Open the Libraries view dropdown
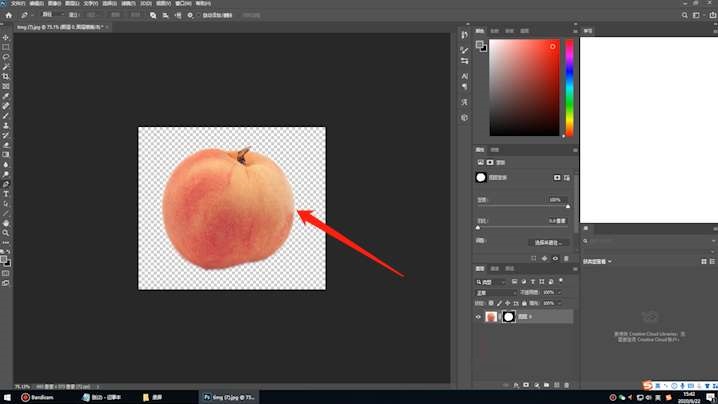This screenshot has width=718, height=404. (597, 262)
